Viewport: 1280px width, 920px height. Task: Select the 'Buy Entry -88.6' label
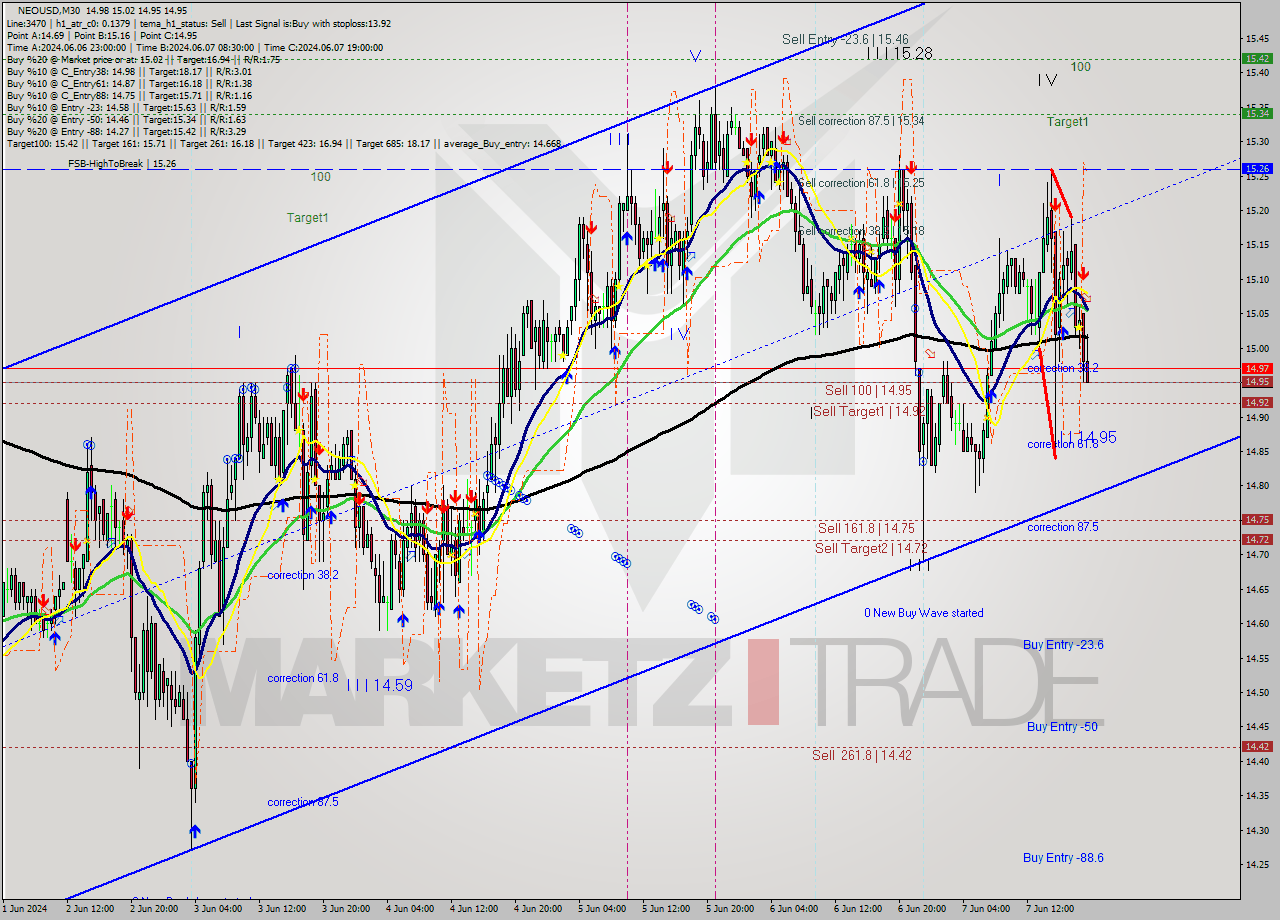click(1063, 858)
